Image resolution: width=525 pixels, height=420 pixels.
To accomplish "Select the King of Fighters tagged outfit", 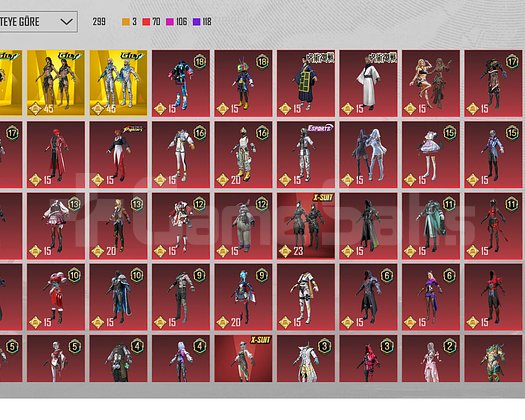I will pyautogui.click(x=118, y=154).
